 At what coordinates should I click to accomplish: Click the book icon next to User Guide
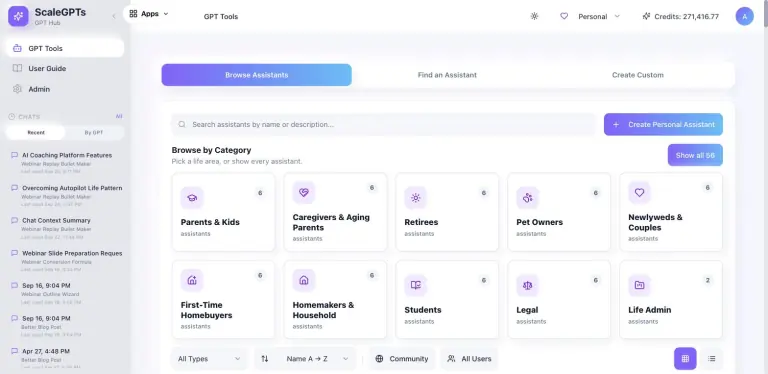(x=17, y=69)
